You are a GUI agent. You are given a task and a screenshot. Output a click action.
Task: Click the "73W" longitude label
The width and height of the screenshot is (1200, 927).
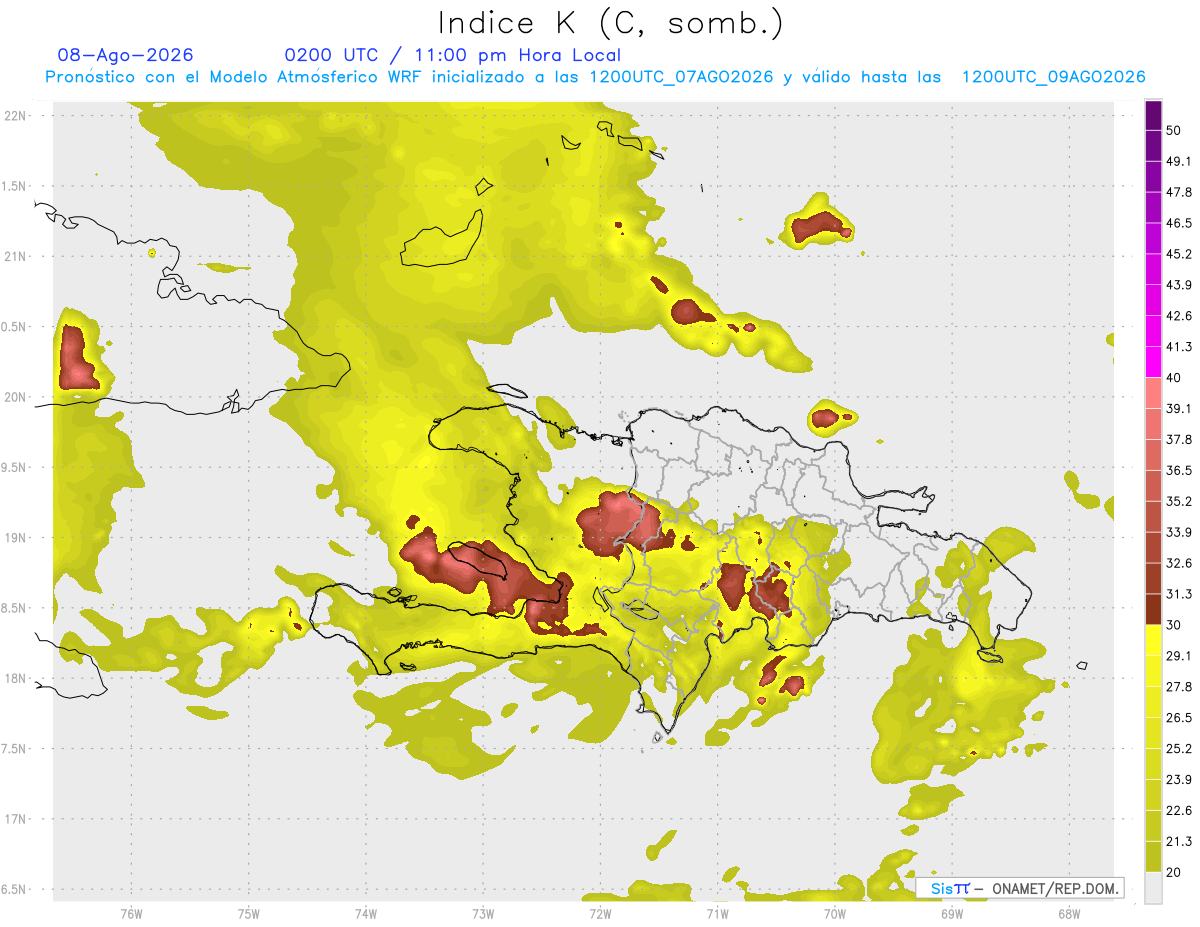point(483,914)
